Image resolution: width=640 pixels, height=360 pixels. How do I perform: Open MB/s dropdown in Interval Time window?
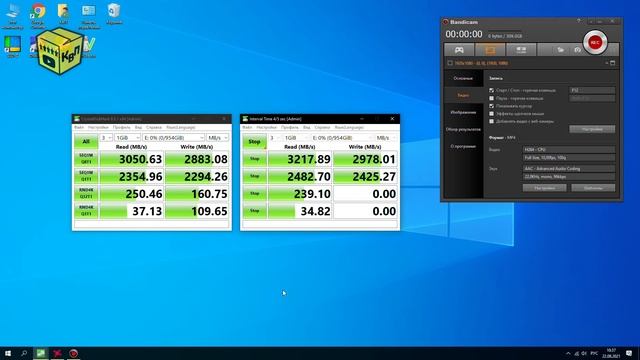tap(386, 138)
